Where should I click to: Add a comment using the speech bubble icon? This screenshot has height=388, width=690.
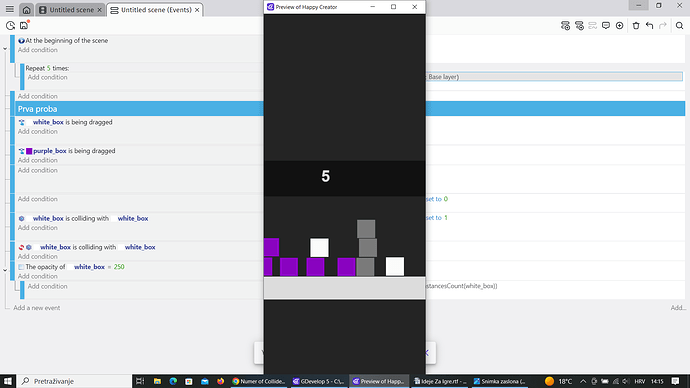click(606, 26)
